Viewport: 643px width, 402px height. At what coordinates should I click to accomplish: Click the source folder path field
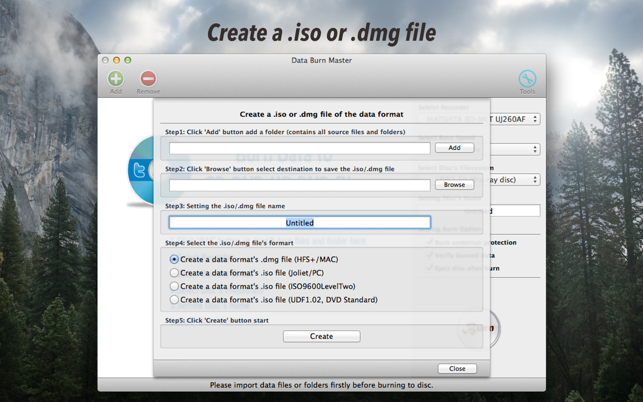coord(300,148)
